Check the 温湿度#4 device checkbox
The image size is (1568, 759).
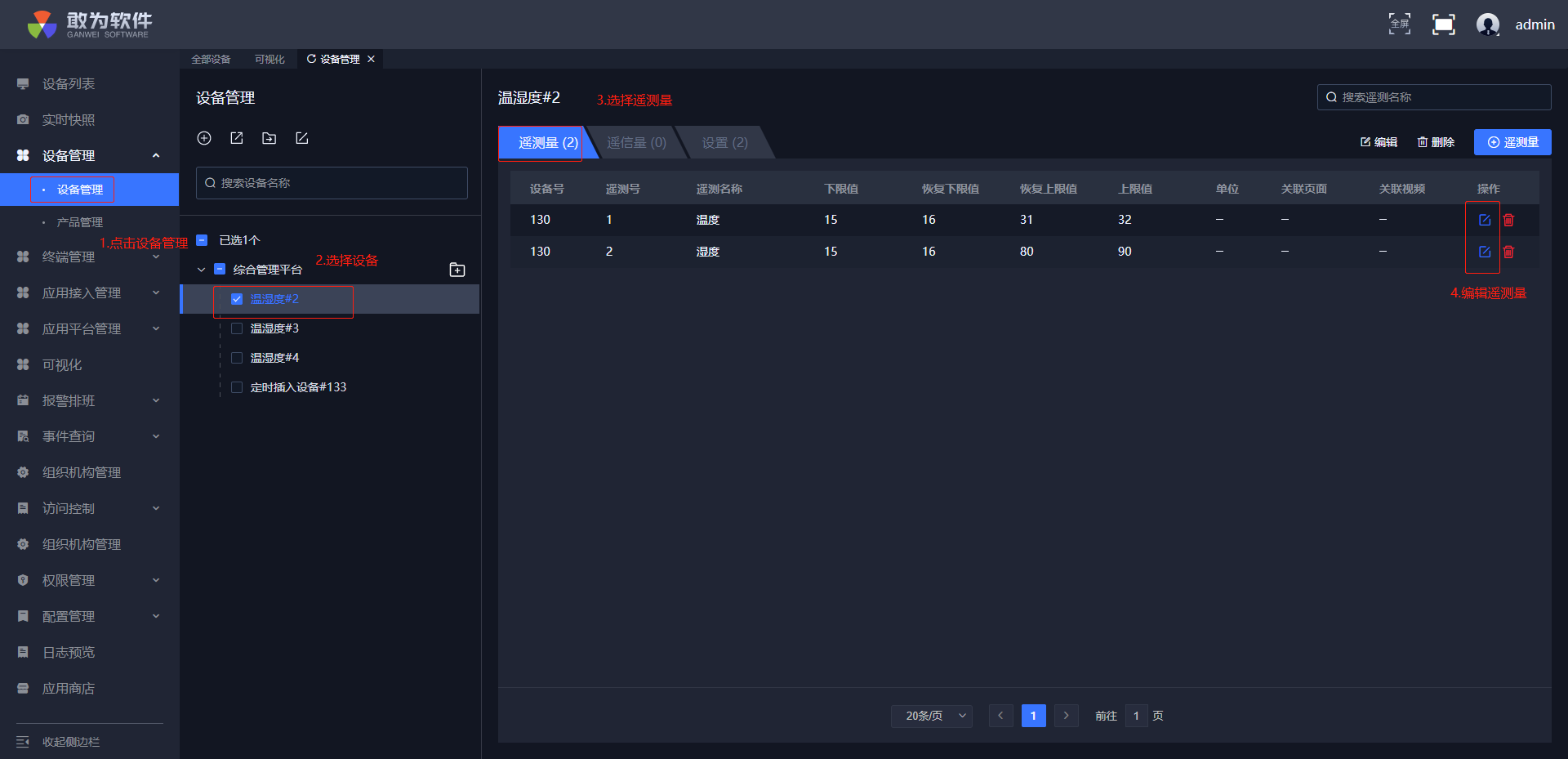(237, 358)
